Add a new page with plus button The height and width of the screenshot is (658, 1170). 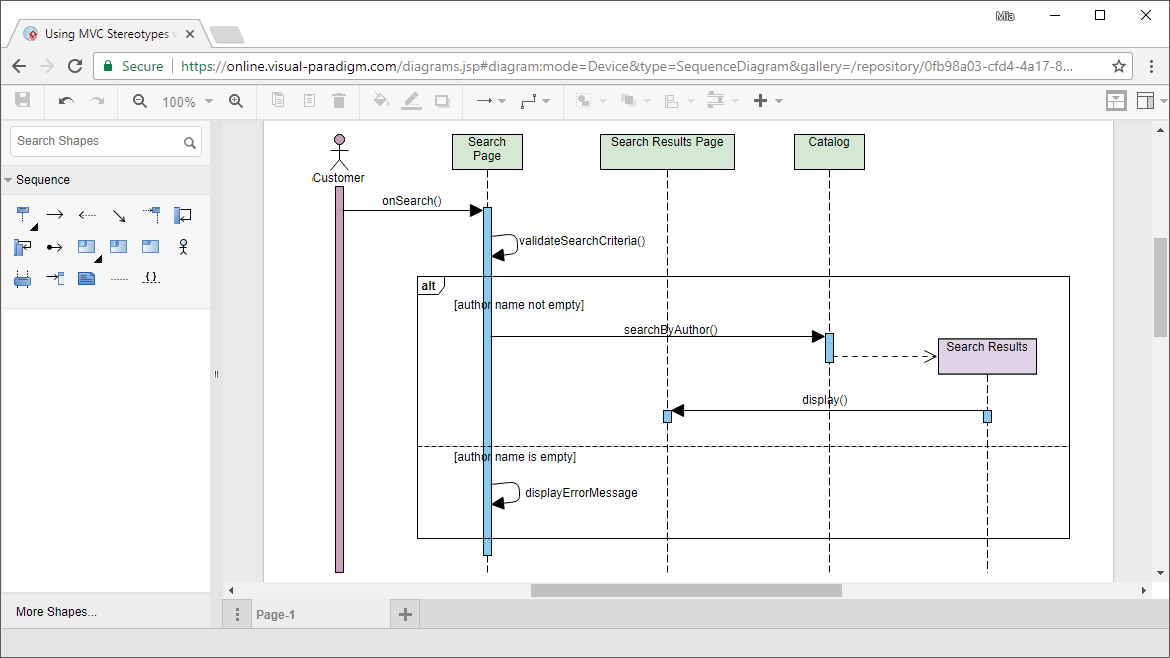405,615
